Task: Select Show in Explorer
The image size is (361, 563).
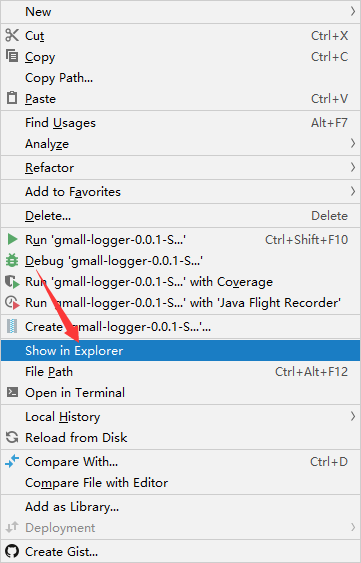Action: tap(180, 350)
